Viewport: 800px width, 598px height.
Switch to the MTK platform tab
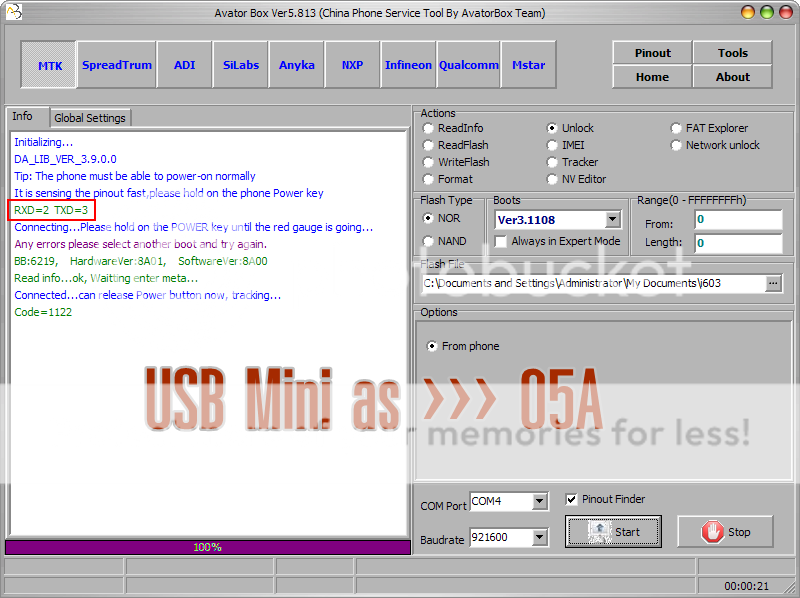(x=49, y=65)
